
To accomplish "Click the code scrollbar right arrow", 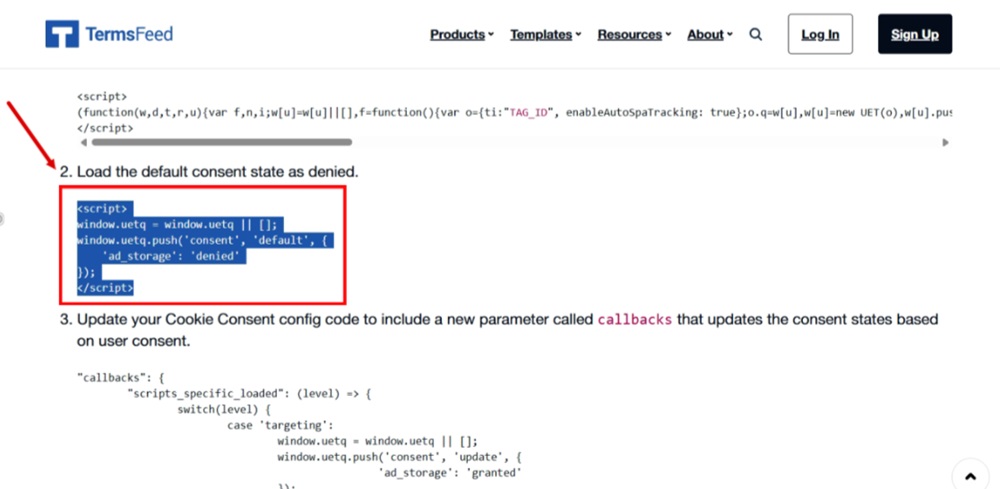I will pyautogui.click(x=945, y=142).
